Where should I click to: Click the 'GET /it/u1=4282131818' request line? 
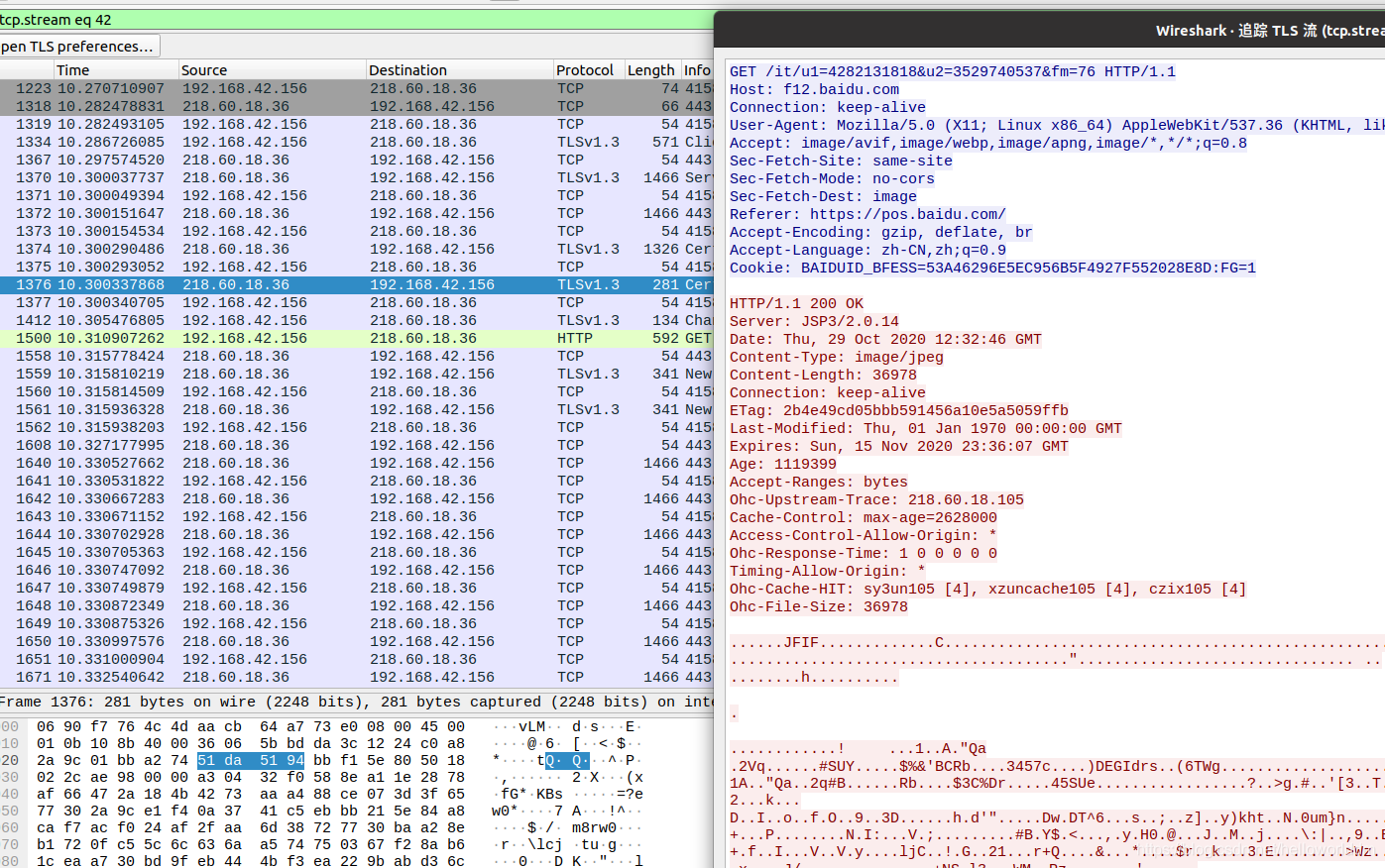(953, 71)
